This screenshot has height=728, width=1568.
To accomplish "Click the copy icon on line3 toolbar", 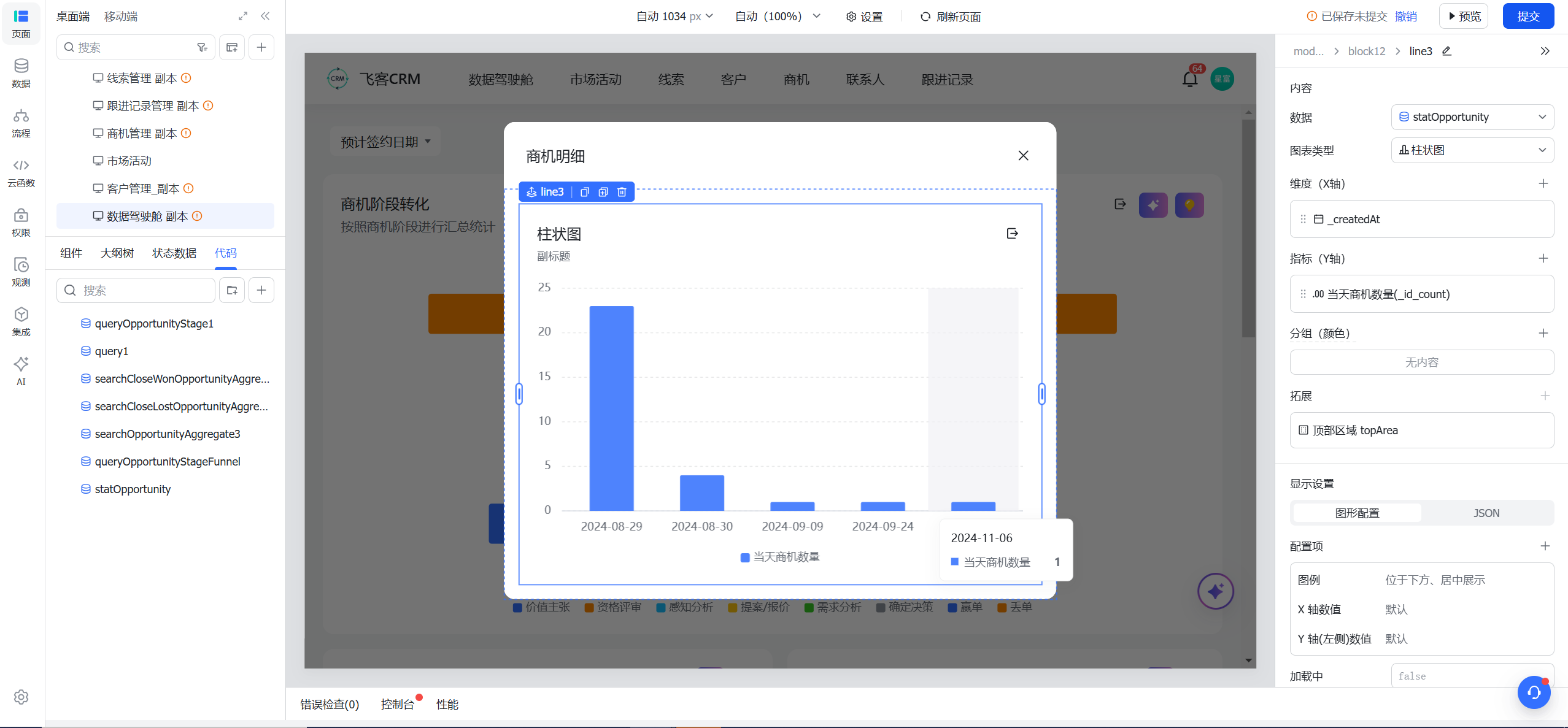I will [585, 192].
